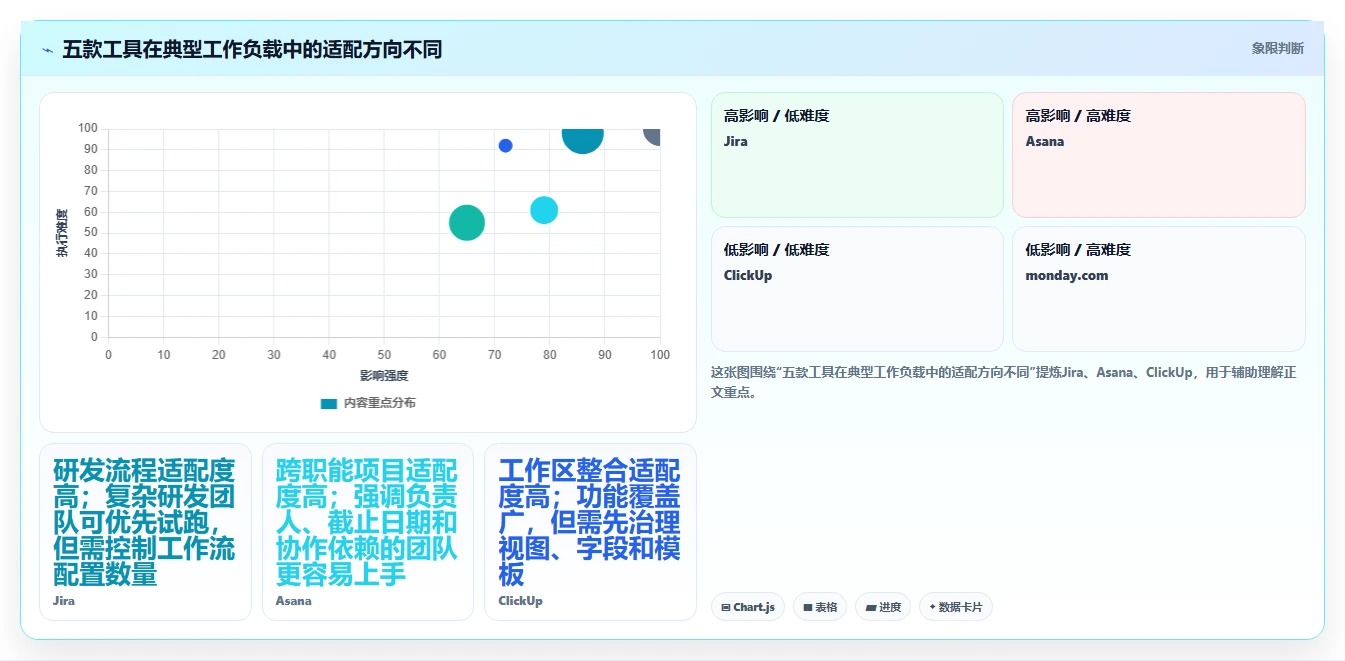Click the monday.com text in quadrant card
Viewport: 1345px width, 661px height.
pyautogui.click(x=1067, y=275)
